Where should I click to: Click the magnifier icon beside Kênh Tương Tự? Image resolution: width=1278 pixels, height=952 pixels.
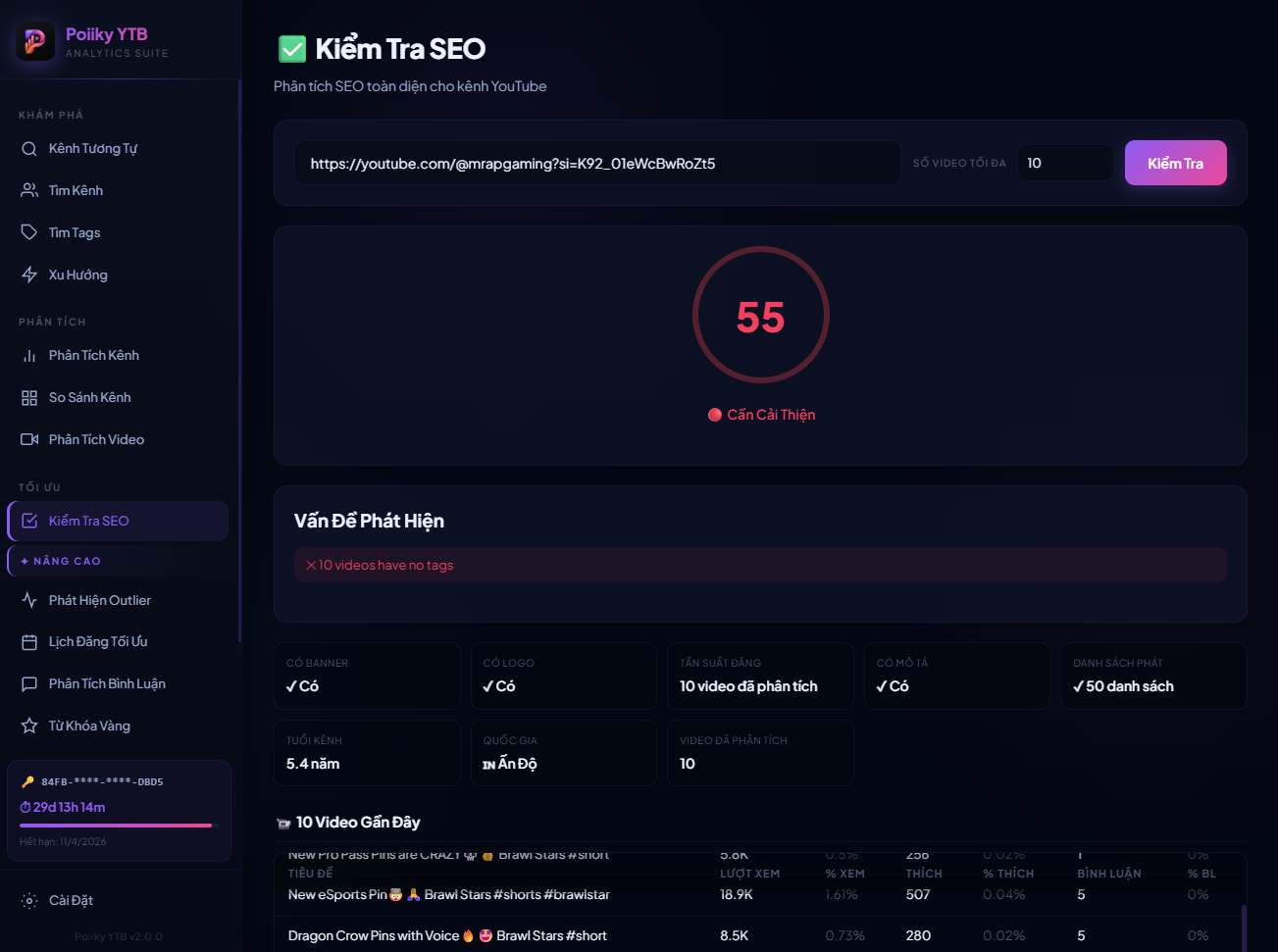(29, 149)
